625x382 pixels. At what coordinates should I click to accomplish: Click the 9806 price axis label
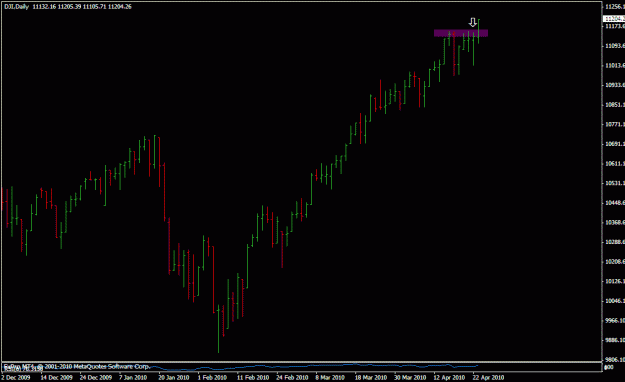(x=615, y=360)
